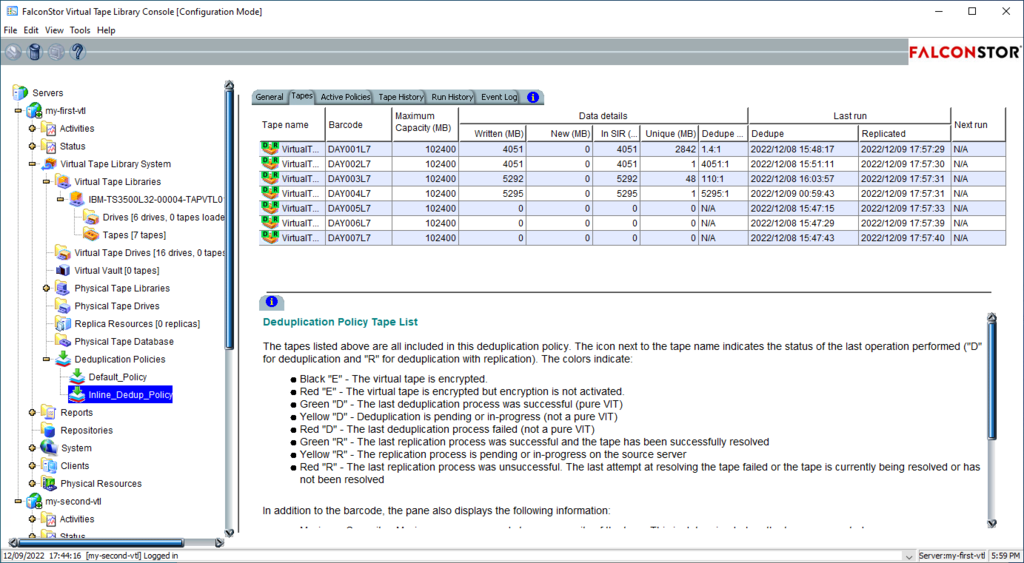Viewport: 1024px width, 563px height.
Task: Open help via question mark toolbar icon
Action: (x=78, y=52)
